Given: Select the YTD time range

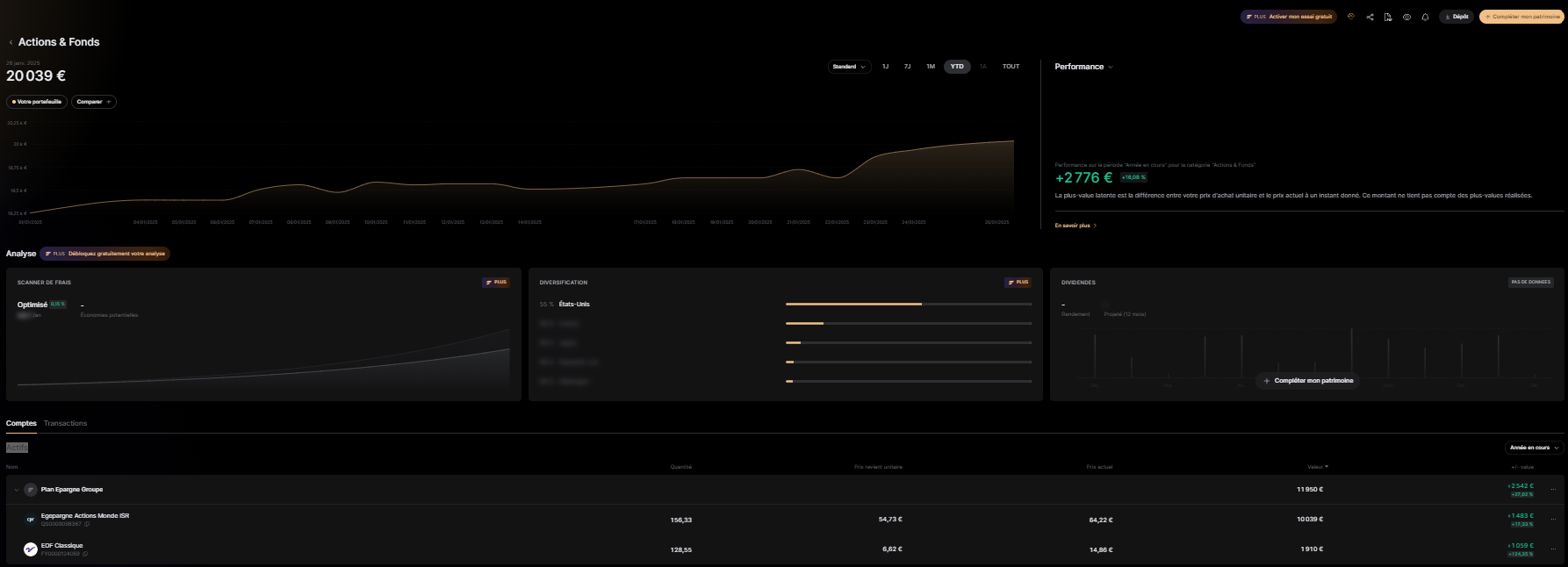Looking at the screenshot, I should click(x=957, y=67).
